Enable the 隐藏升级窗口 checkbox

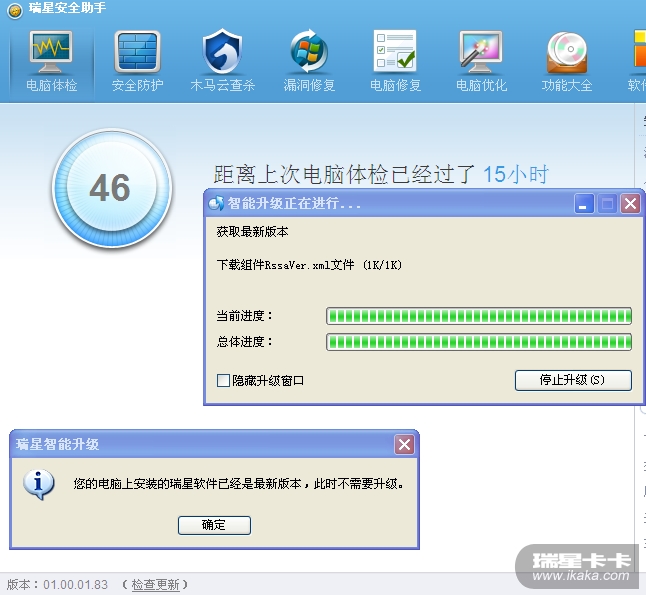pyautogui.click(x=223, y=380)
